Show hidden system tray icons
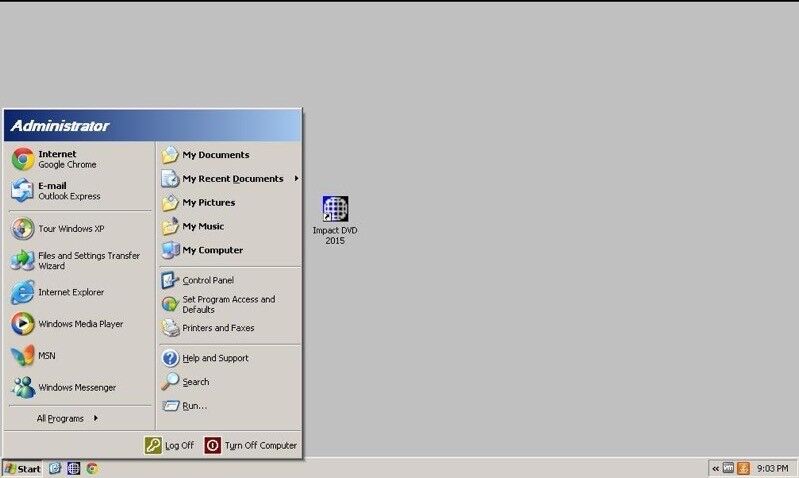The width and height of the screenshot is (799, 478). tap(715, 468)
